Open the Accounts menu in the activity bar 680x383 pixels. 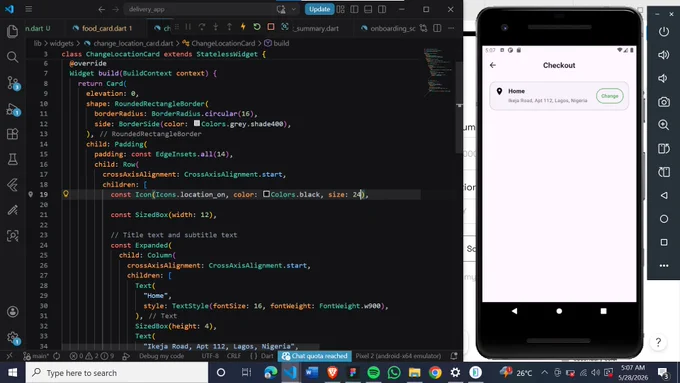[x=13, y=311]
